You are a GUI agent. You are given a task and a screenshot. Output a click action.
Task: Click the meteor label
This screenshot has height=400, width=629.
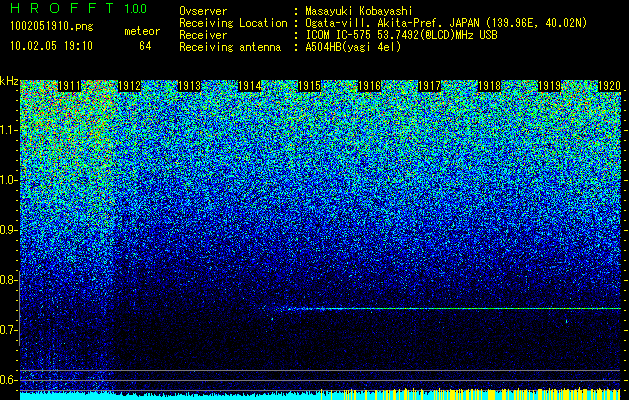[x=142, y=31]
